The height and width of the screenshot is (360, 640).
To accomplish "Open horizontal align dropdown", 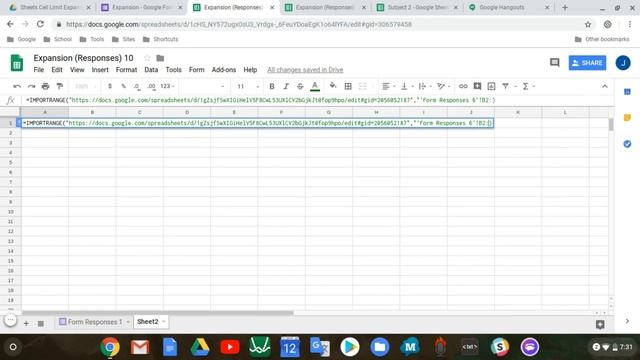I will (x=388, y=86).
